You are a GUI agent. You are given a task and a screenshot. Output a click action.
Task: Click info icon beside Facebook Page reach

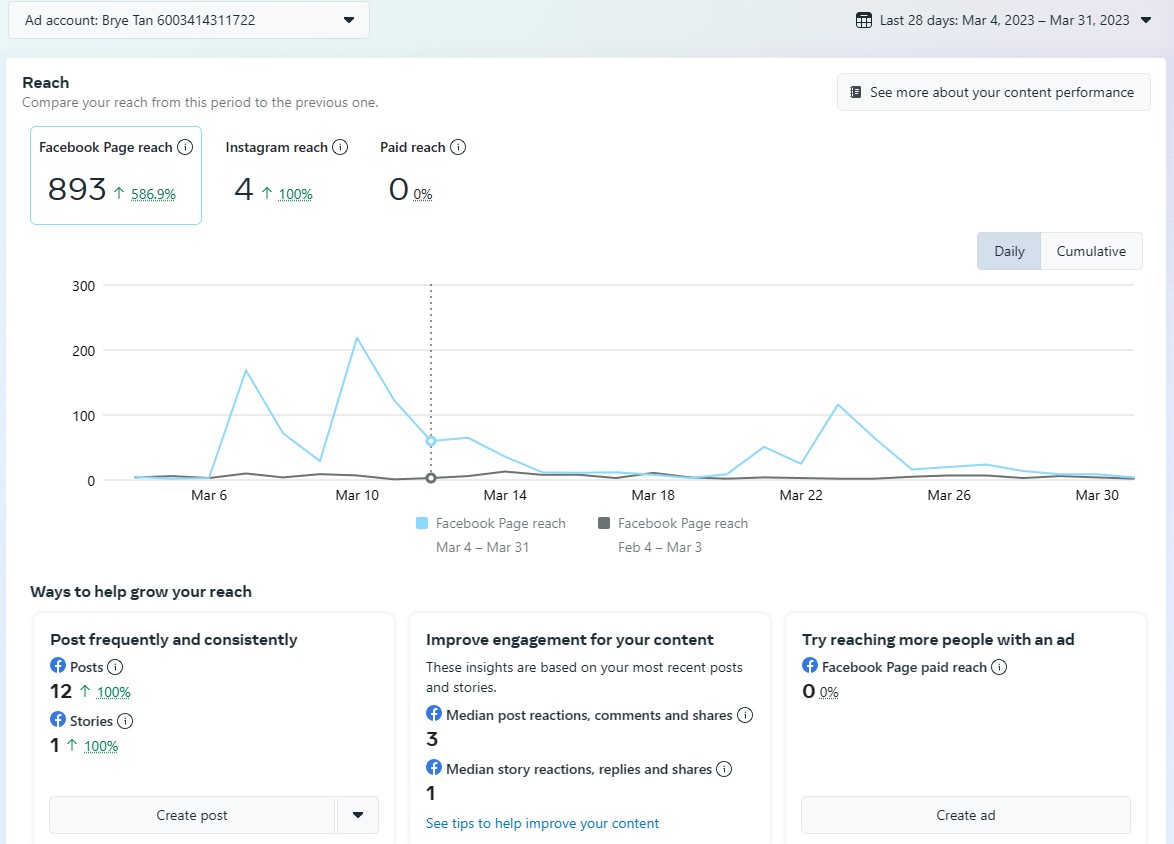click(185, 147)
